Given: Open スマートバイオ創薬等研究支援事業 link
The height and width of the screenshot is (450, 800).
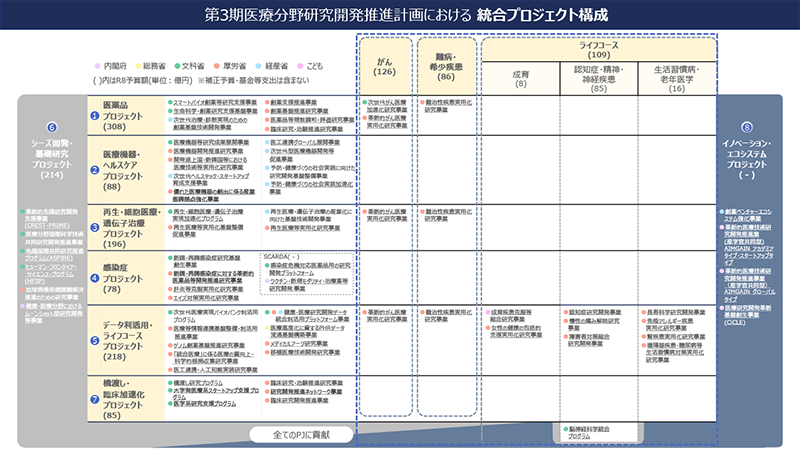Looking at the screenshot, I should tap(215, 103).
